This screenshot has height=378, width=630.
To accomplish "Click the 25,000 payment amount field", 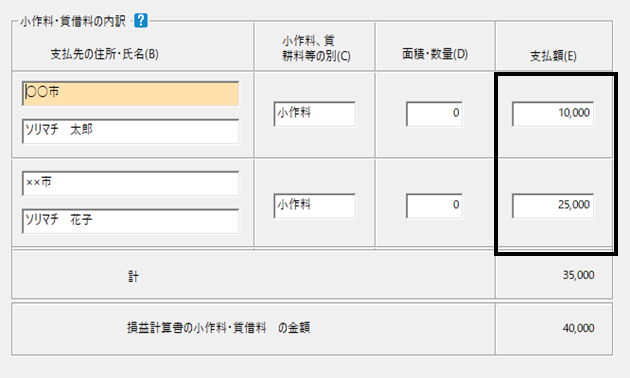I will pyautogui.click(x=553, y=206).
